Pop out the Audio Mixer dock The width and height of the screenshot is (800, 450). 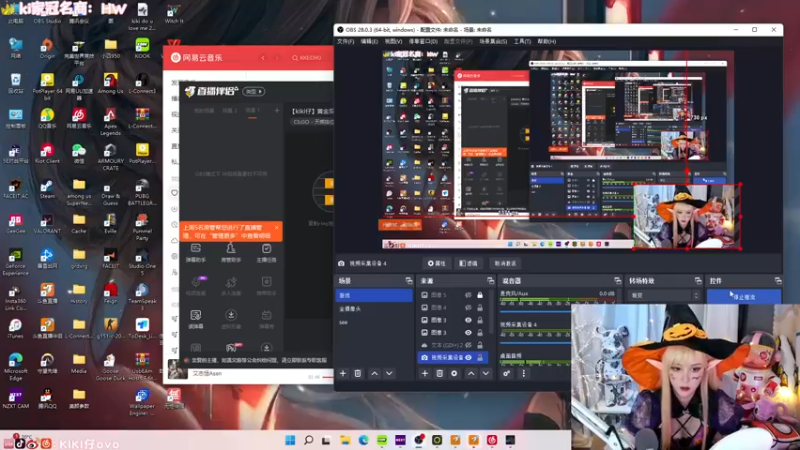[617, 281]
